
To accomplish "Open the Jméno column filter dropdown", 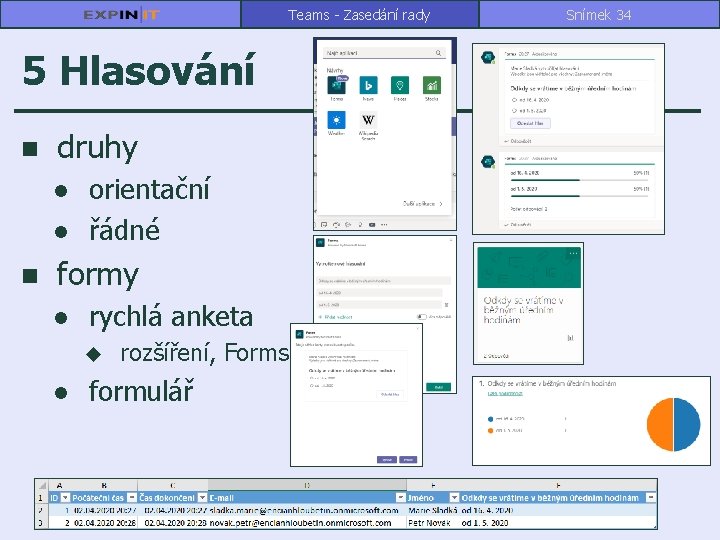I will point(454,498).
